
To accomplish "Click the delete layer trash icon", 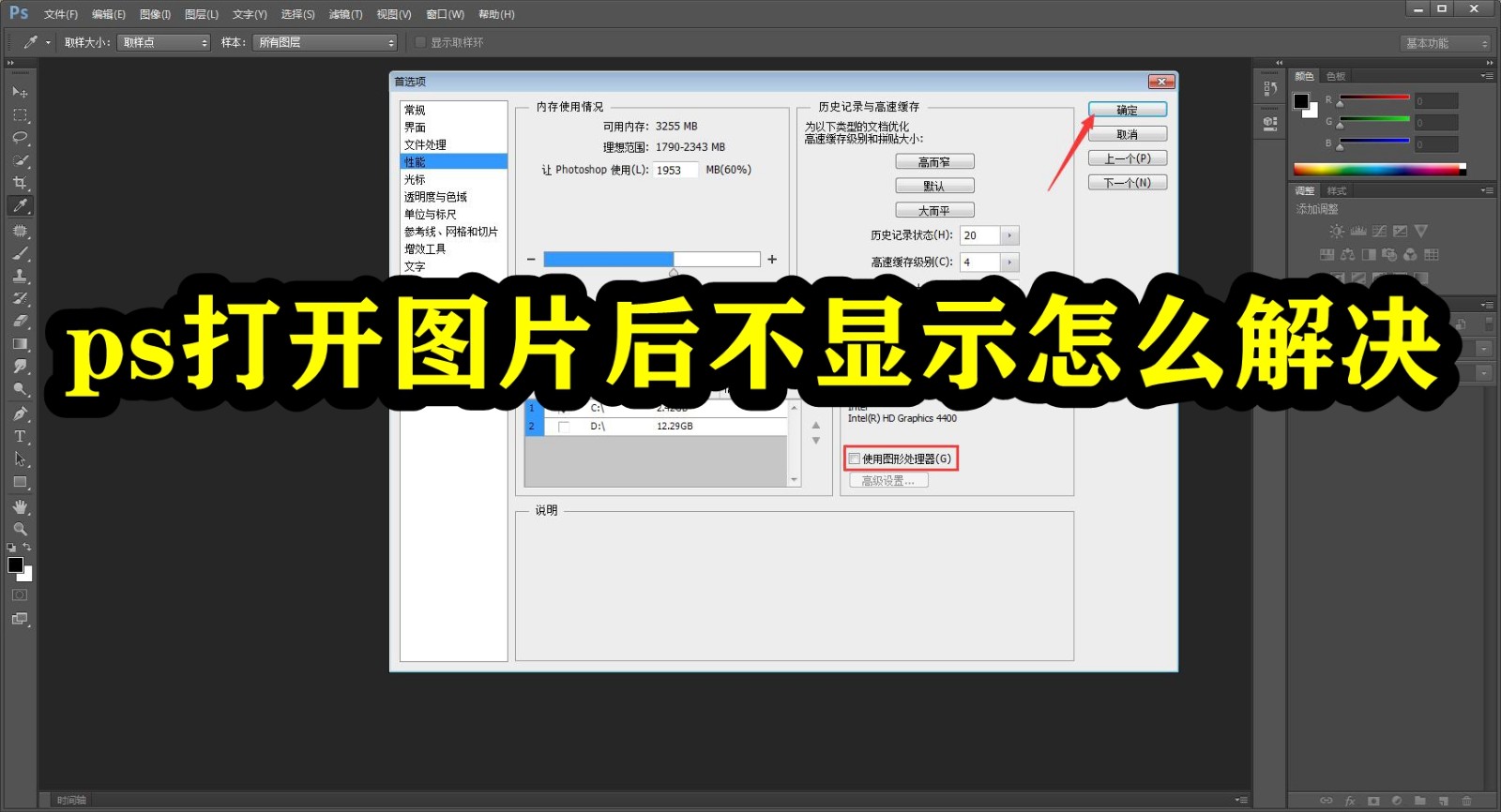I will (x=1466, y=801).
